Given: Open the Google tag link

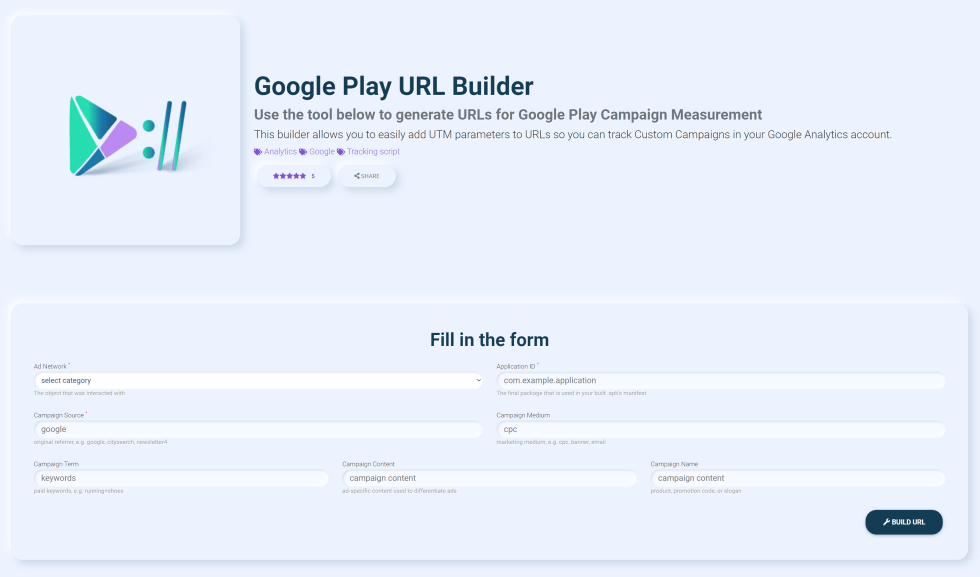Looking at the screenshot, I should click(322, 152).
